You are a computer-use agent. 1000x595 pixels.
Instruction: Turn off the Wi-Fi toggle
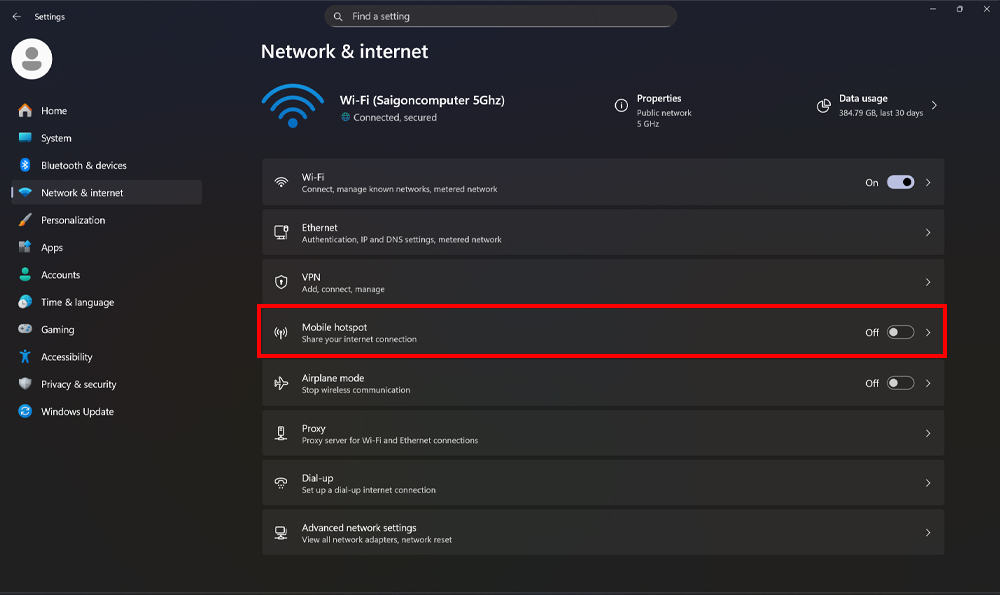coord(899,182)
